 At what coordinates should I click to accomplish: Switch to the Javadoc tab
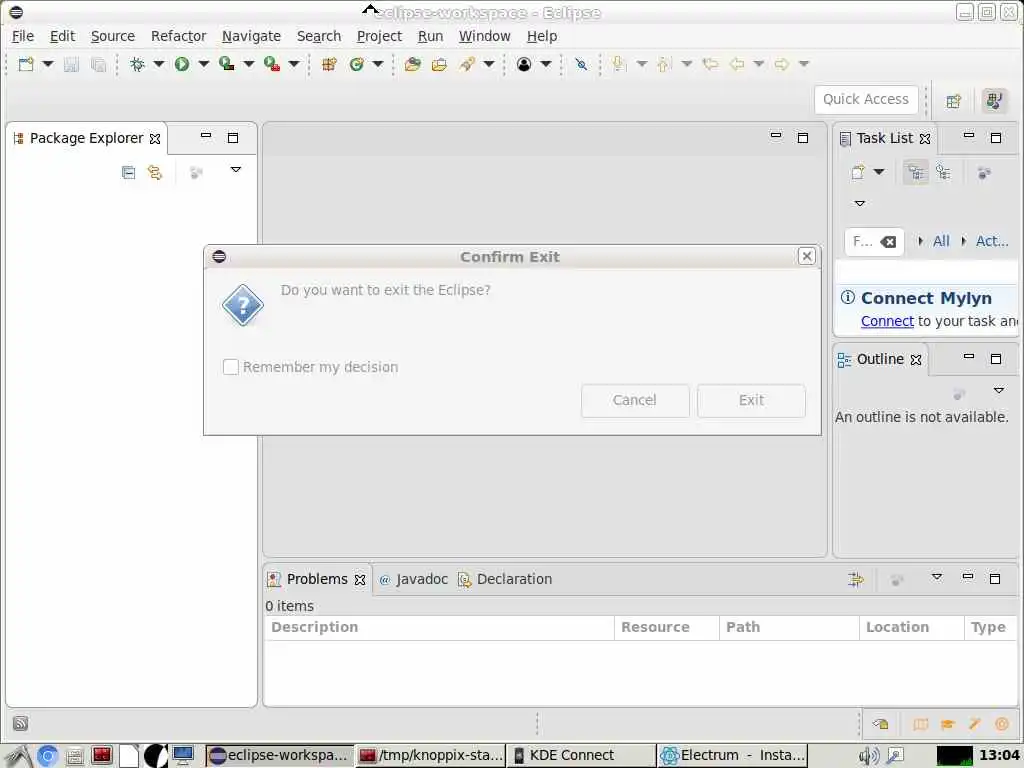414,579
